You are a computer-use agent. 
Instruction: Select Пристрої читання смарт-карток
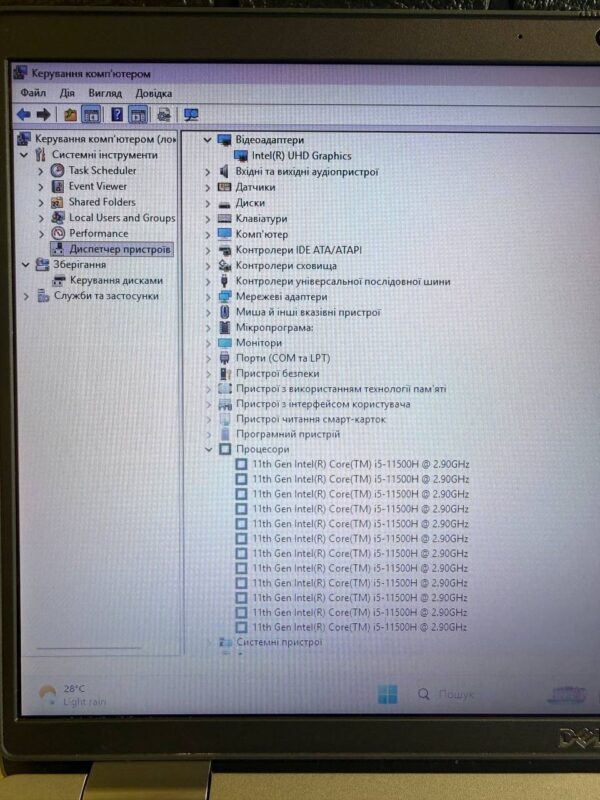pyautogui.click(x=311, y=419)
